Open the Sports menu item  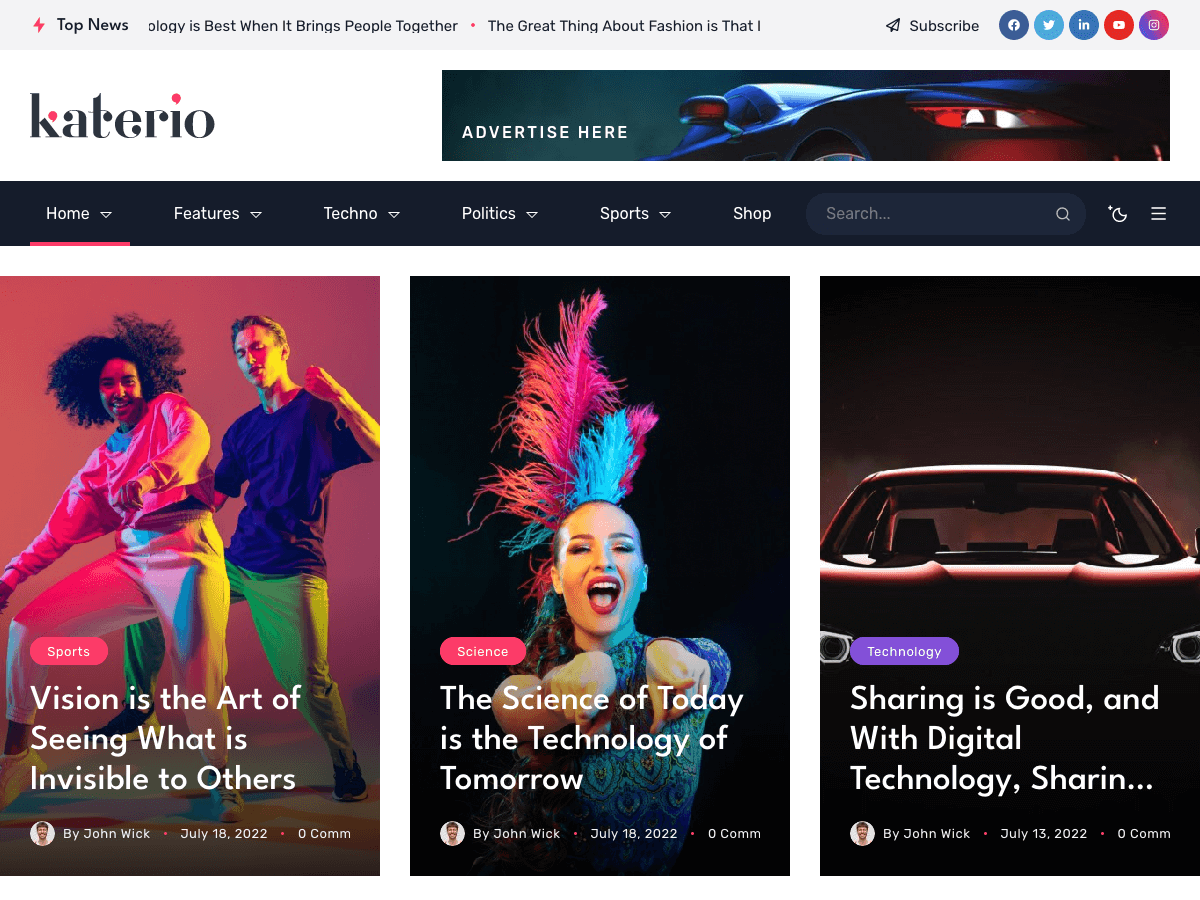(624, 213)
